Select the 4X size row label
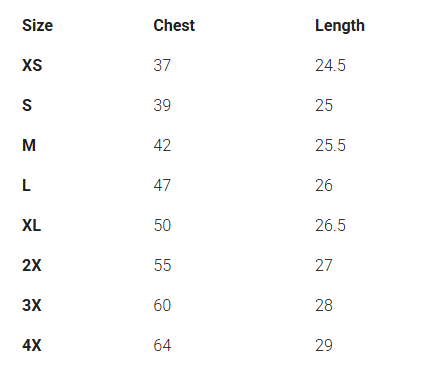Viewport: 429px width, 382px height. pyautogui.click(x=32, y=345)
